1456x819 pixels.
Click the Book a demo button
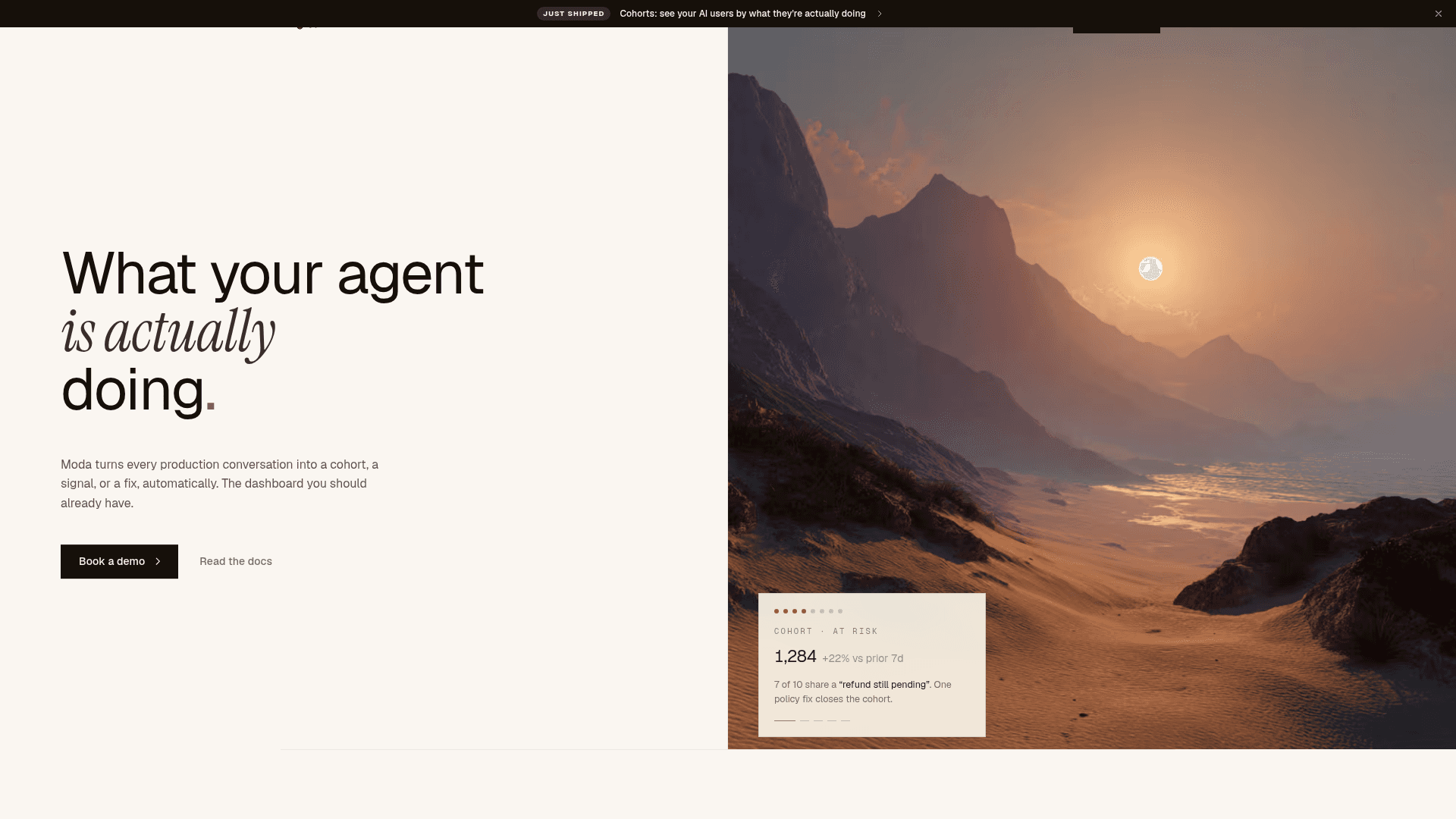(x=119, y=561)
